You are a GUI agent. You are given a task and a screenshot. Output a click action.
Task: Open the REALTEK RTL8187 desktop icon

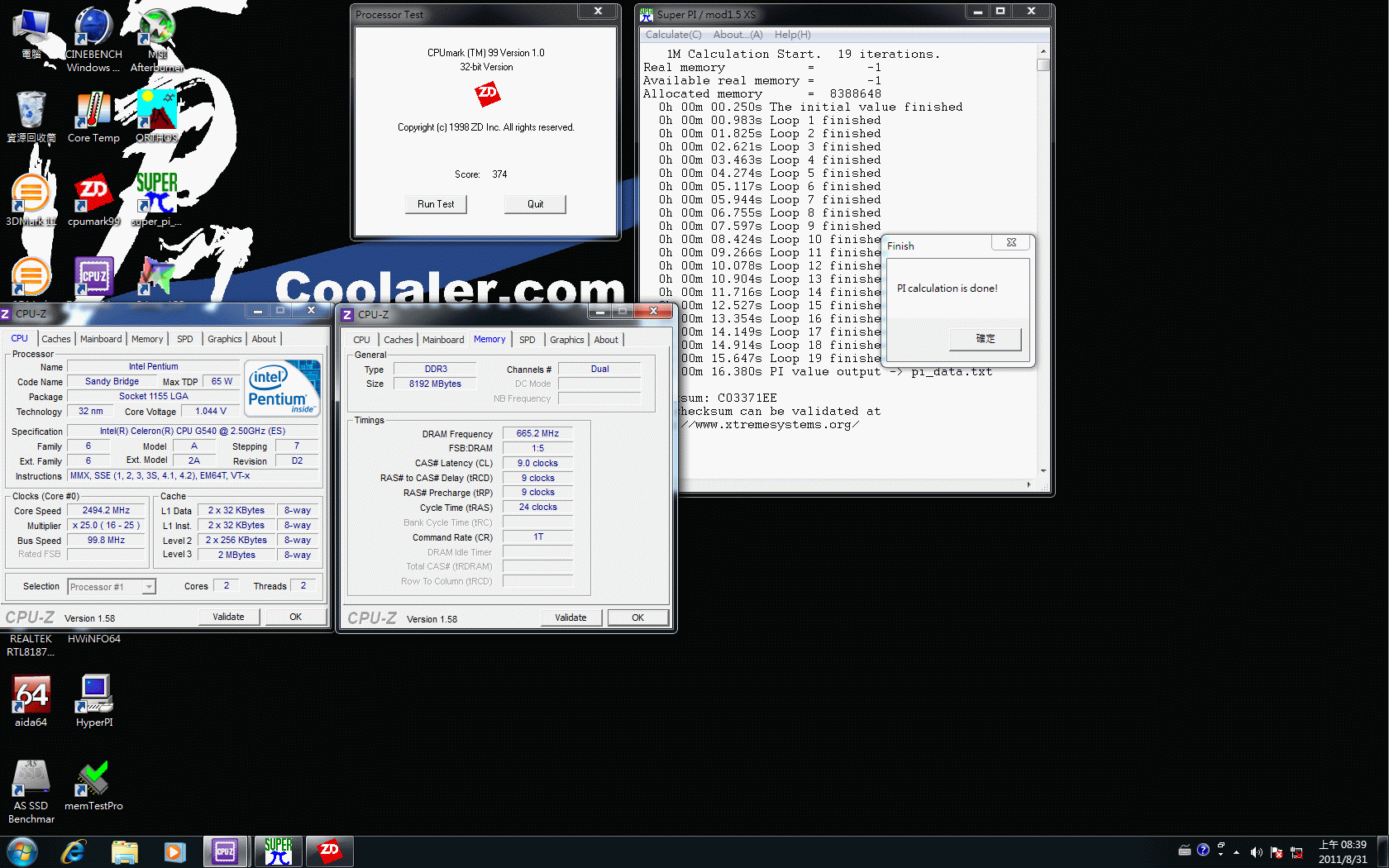(31, 646)
